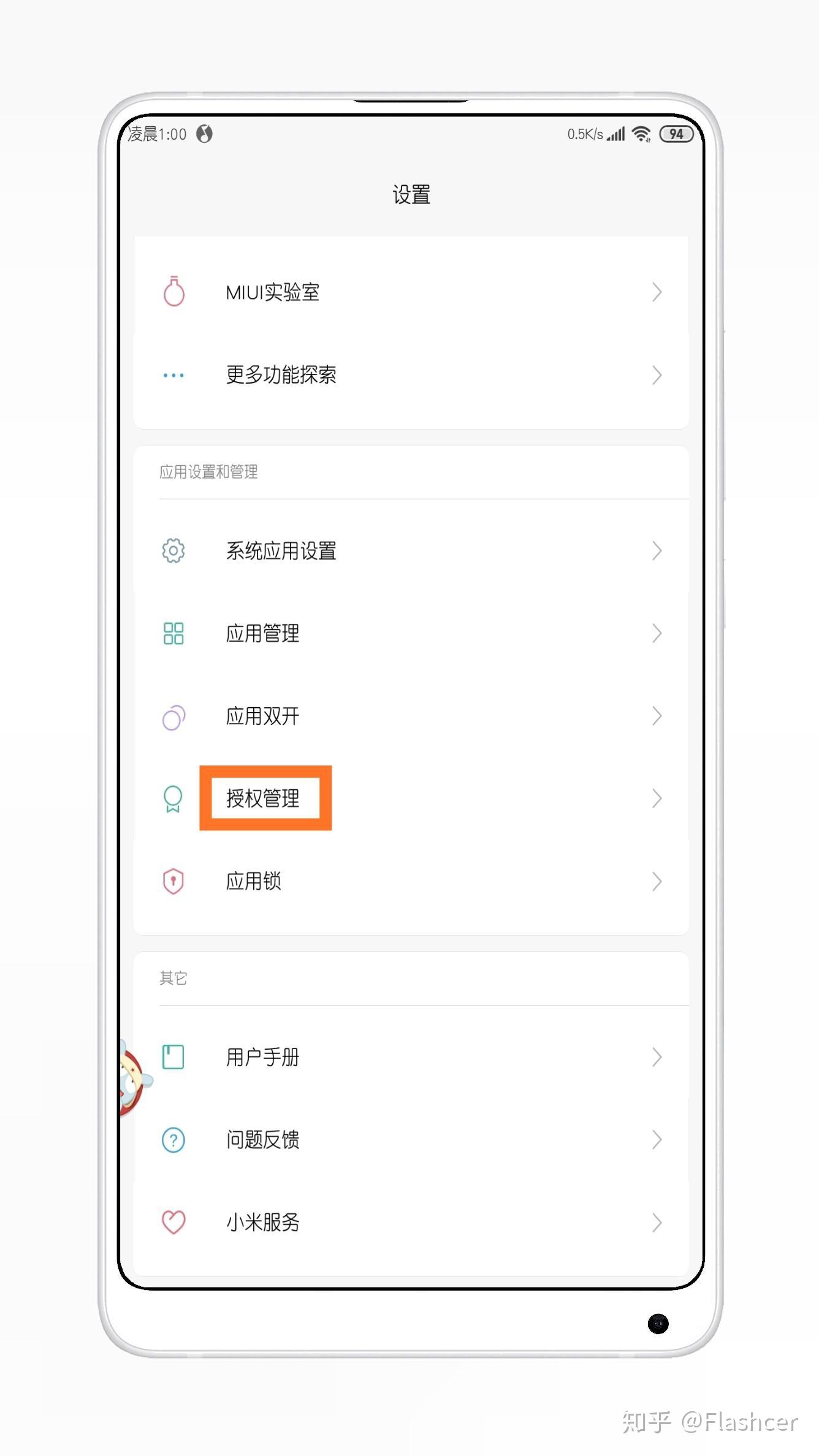
Task: Tap the shield icon for 应用锁
Action: [x=173, y=881]
